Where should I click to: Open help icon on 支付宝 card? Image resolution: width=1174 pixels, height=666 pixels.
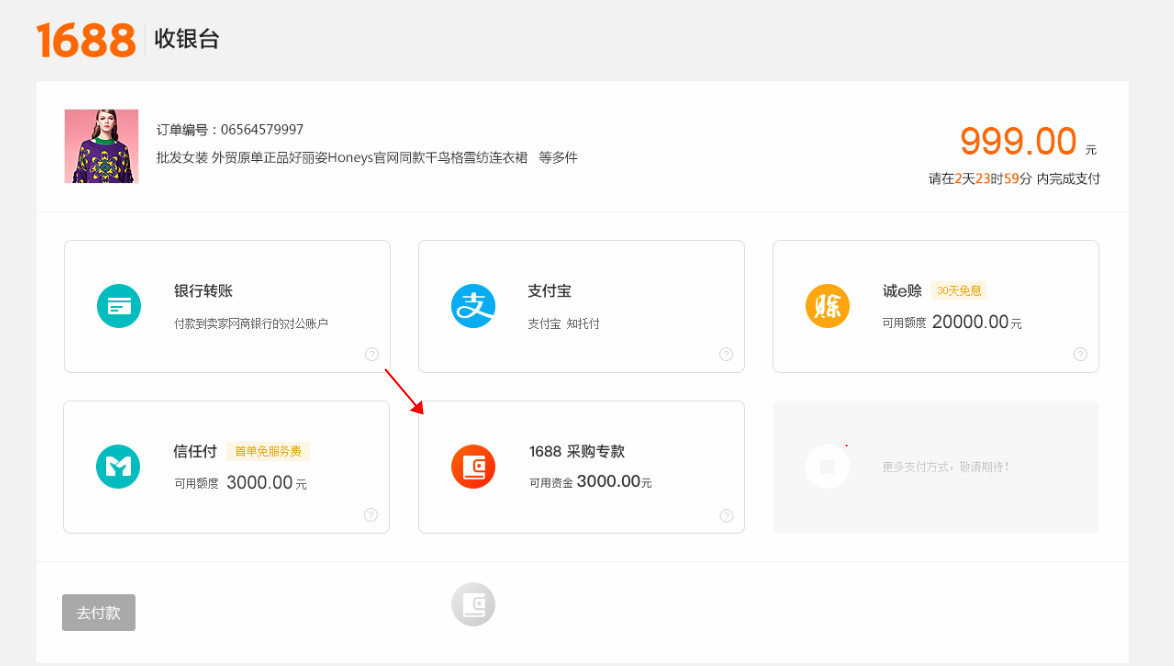(726, 354)
